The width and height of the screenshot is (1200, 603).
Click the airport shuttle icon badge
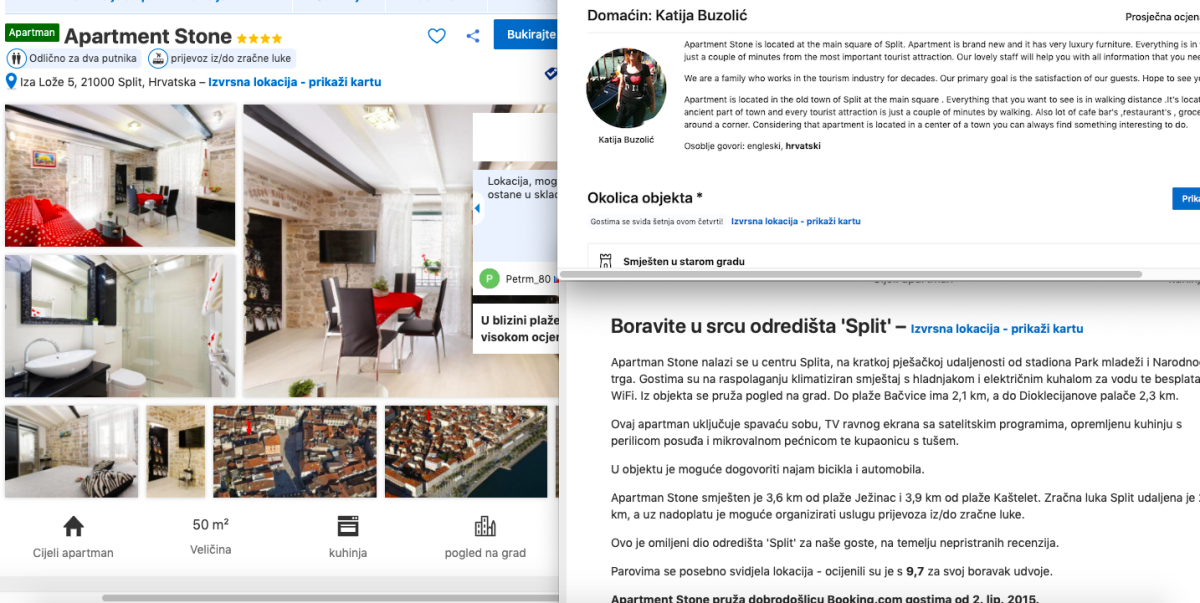pos(158,59)
